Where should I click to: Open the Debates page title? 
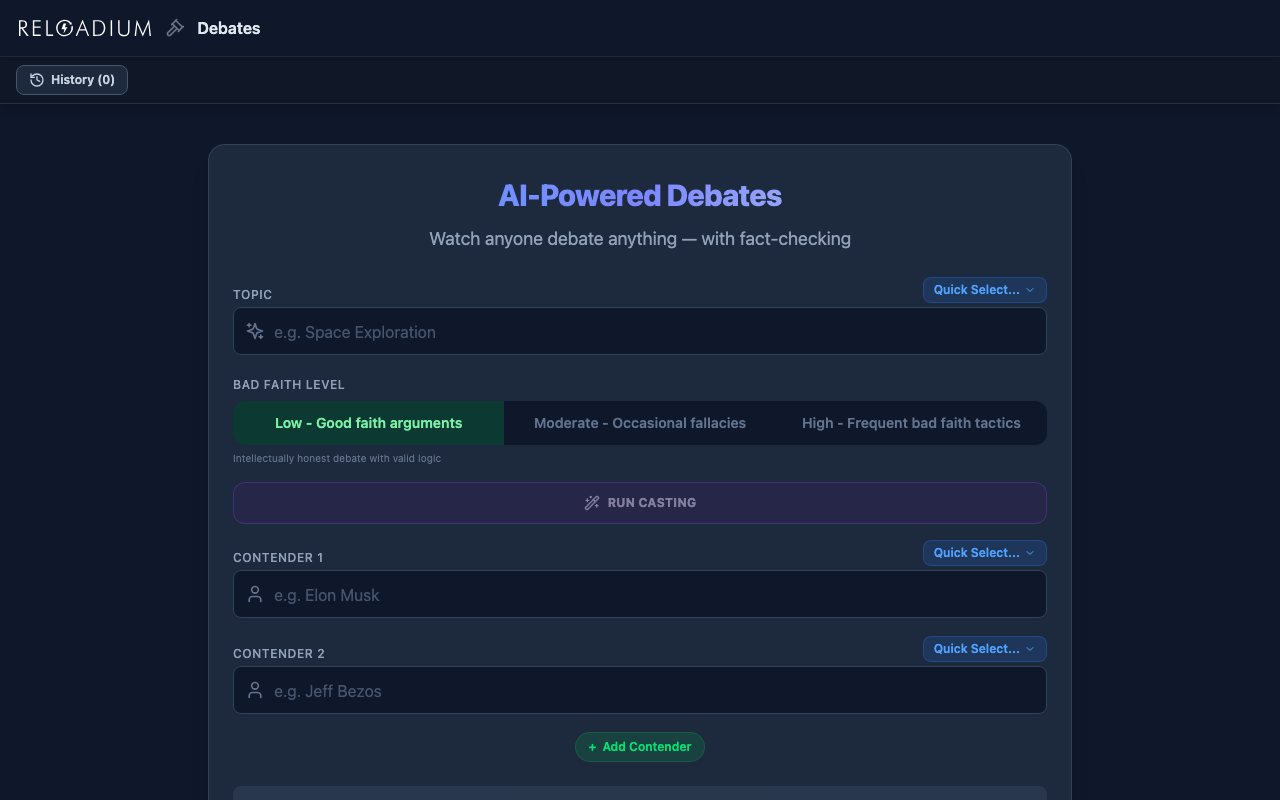(228, 28)
